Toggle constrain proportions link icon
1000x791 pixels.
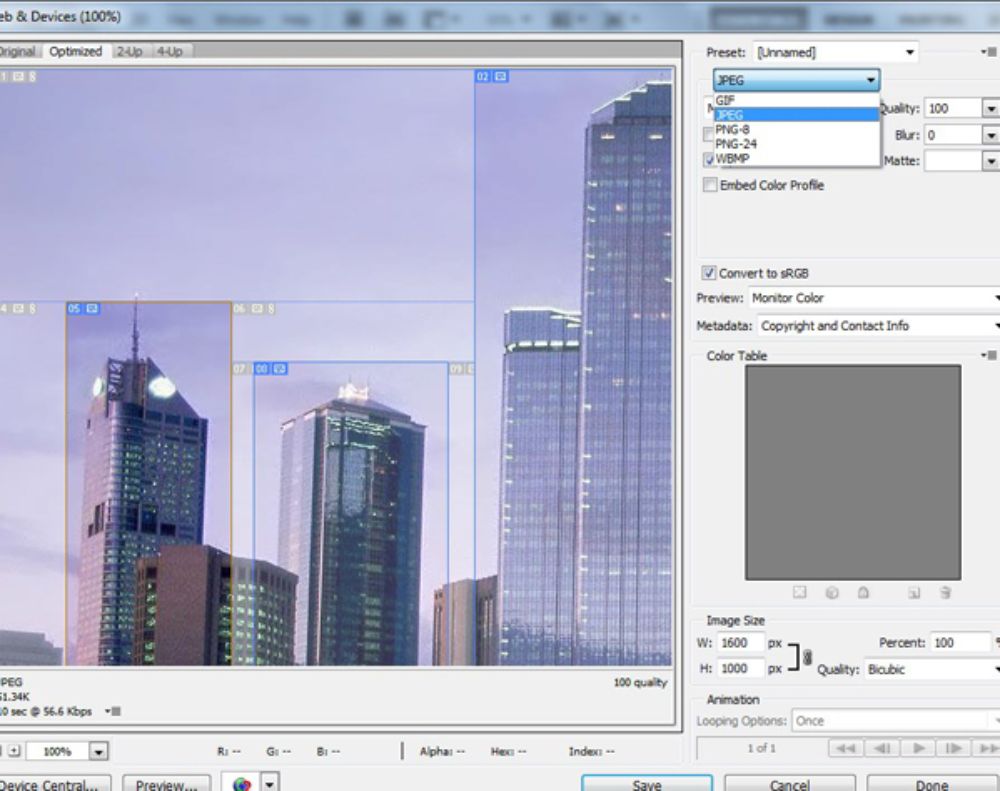tap(807, 656)
